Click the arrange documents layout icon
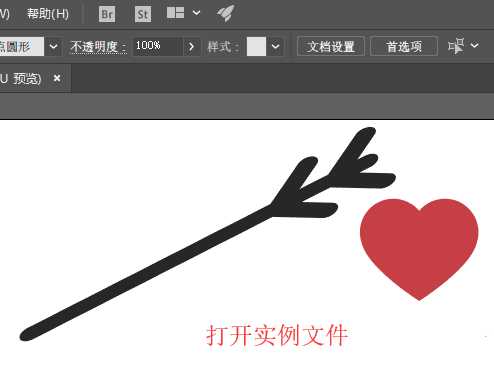Image resolution: width=494 pixels, height=392 pixels. tap(175, 13)
